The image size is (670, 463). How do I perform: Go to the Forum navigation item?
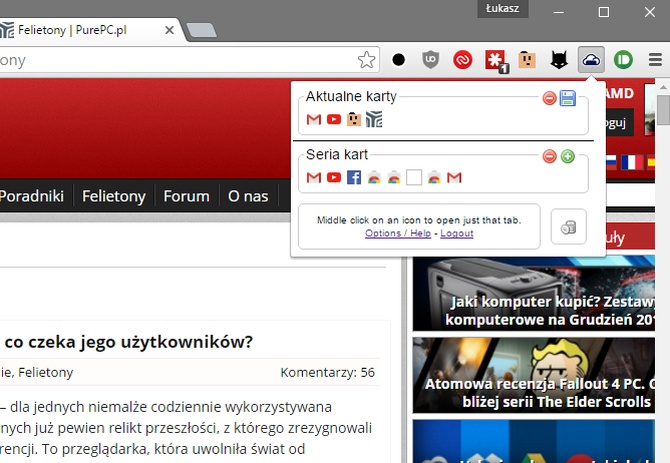(186, 196)
